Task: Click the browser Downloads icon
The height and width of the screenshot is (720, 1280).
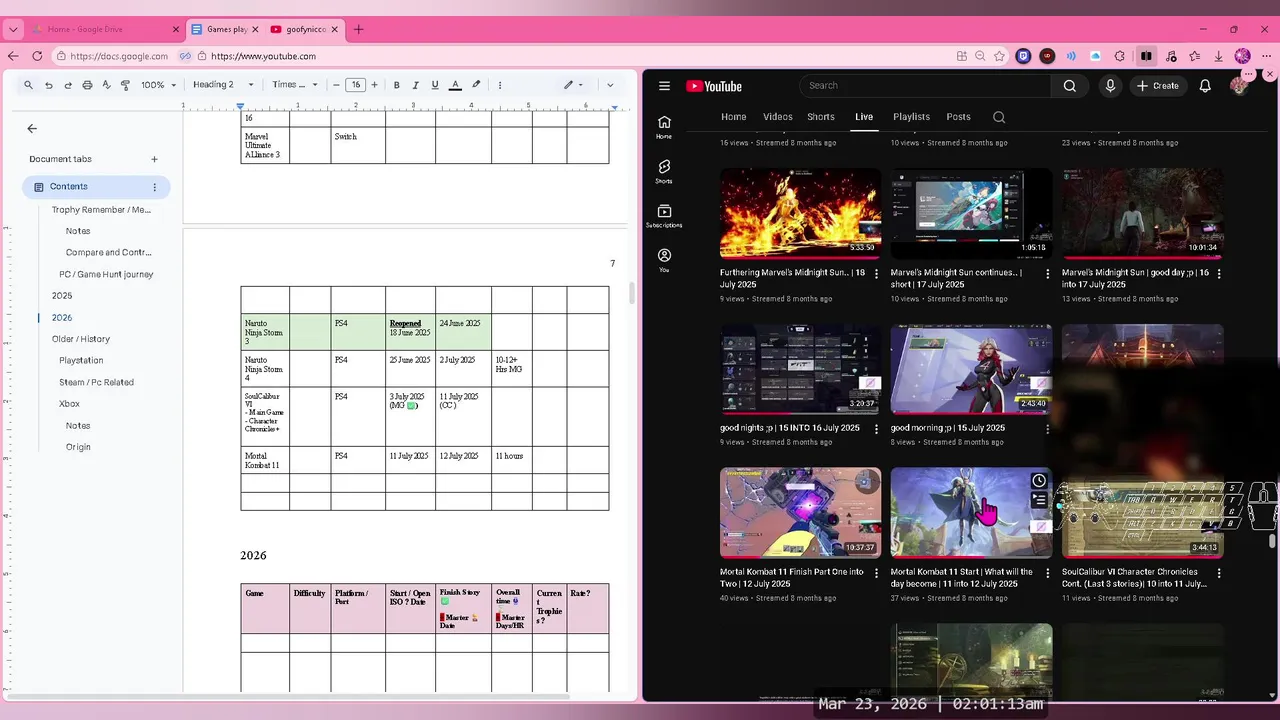Action: 1219,56
